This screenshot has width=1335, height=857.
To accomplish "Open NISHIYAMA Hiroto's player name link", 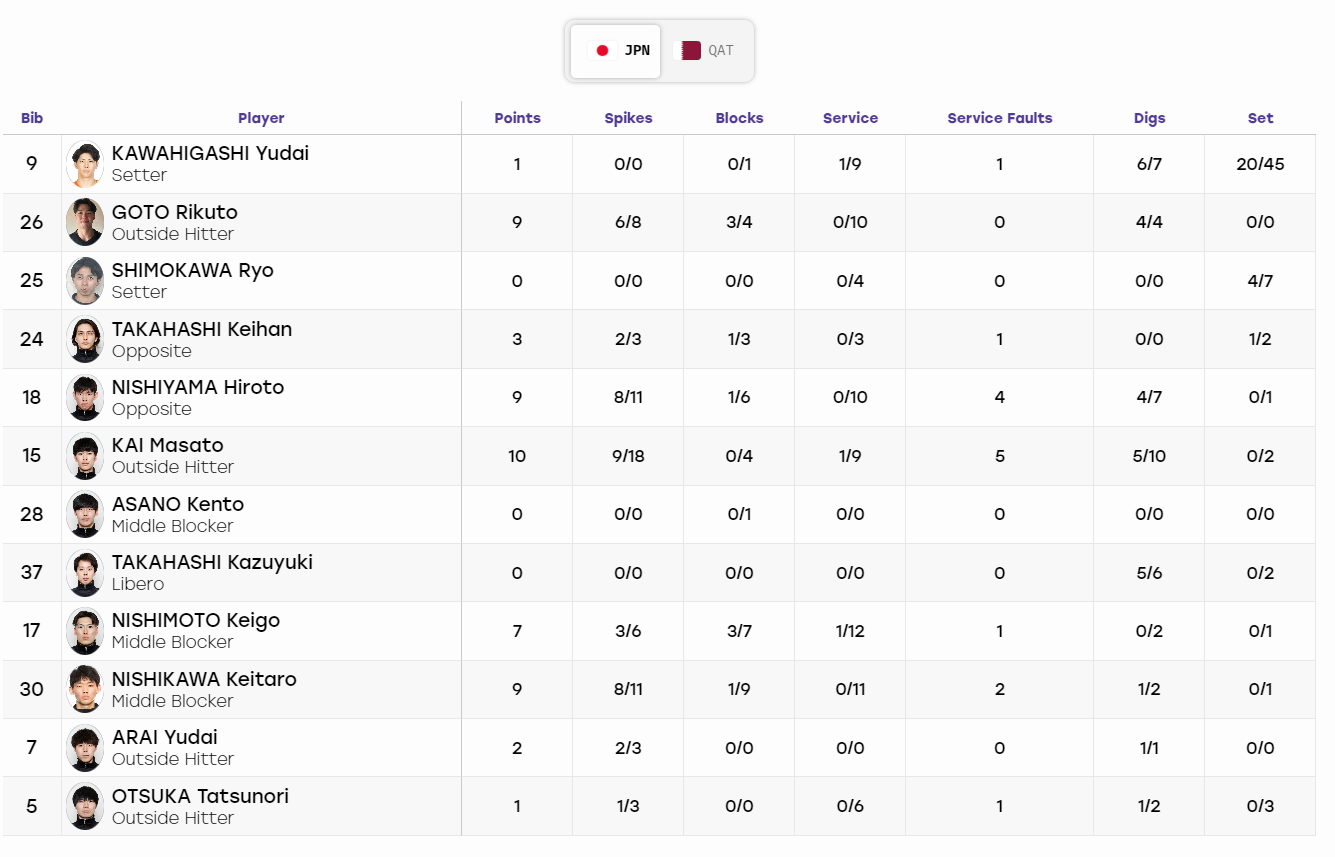I will (198, 387).
